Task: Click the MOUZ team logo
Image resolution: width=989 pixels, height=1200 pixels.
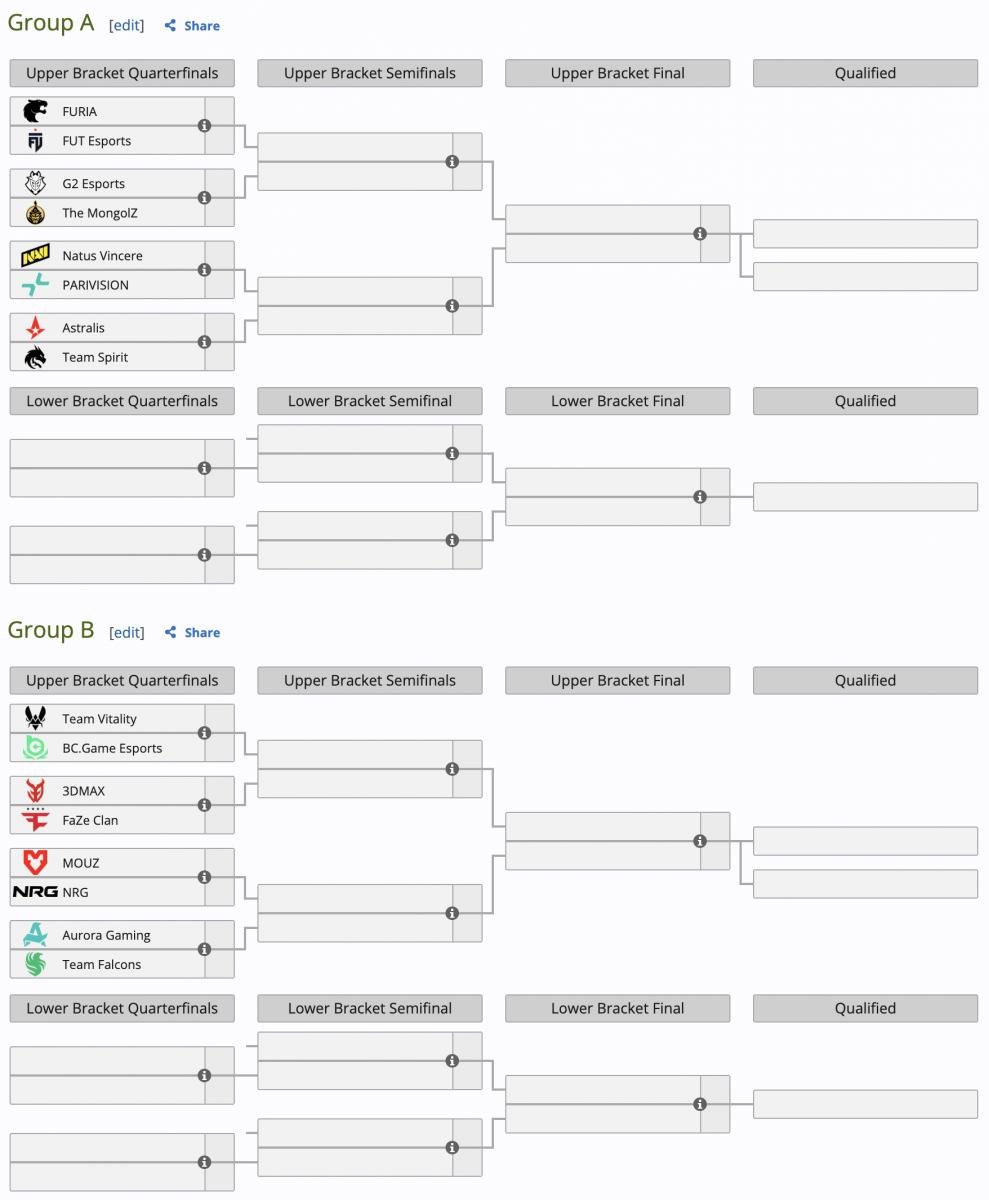Action: [x=36, y=863]
